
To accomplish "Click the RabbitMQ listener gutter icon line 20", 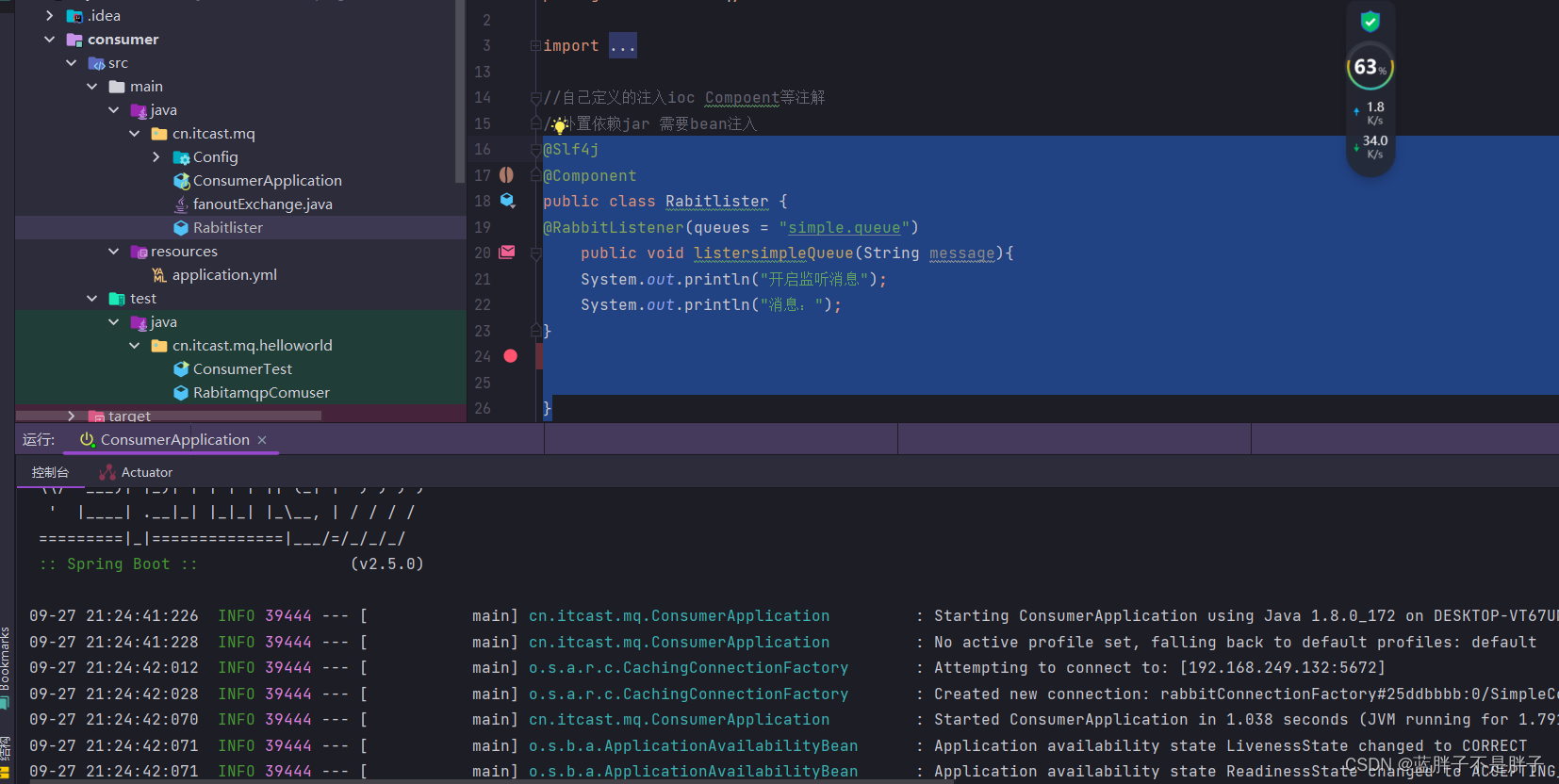I will [507, 253].
